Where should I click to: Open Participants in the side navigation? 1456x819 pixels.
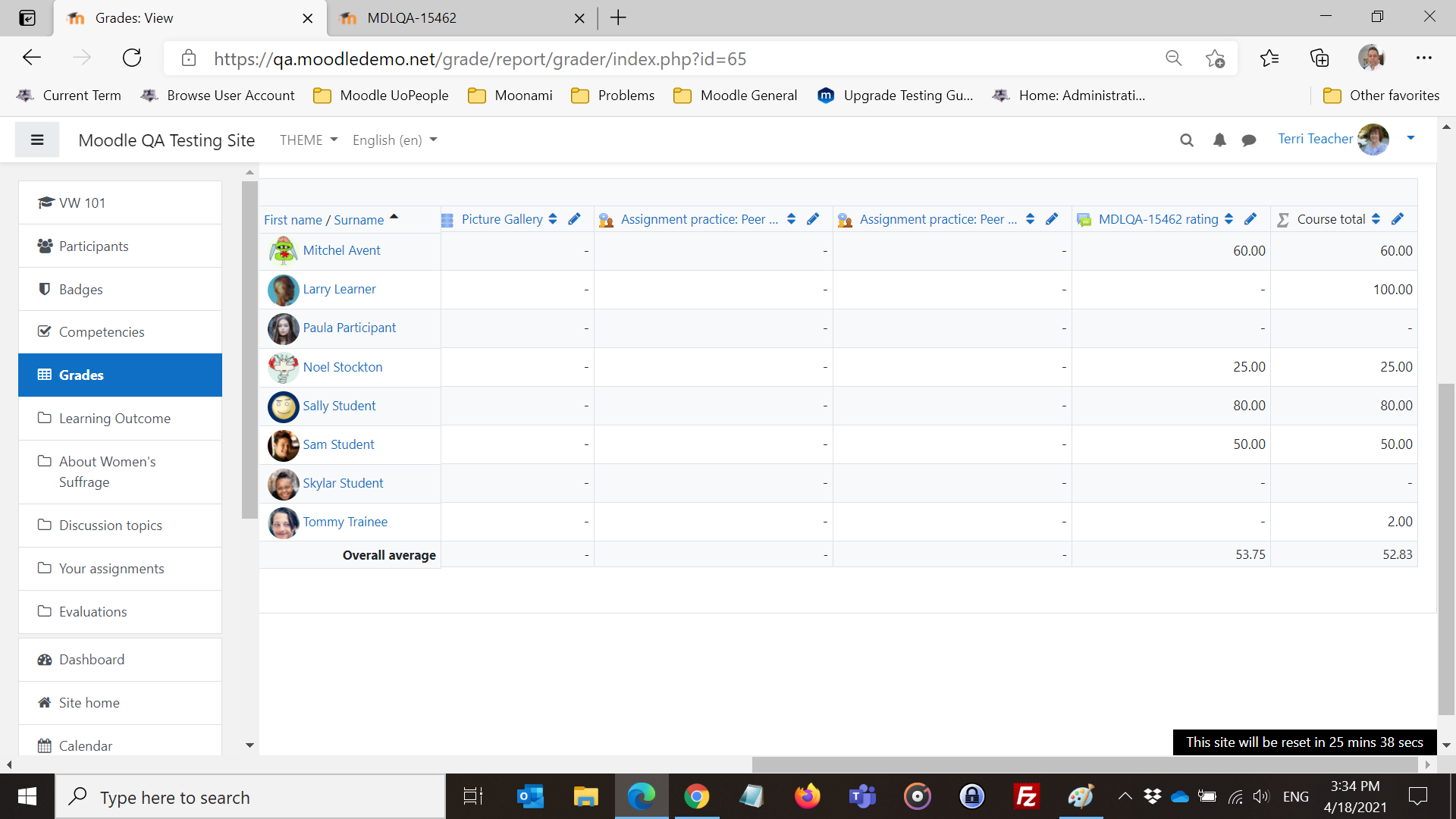click(x=120, y=246)
